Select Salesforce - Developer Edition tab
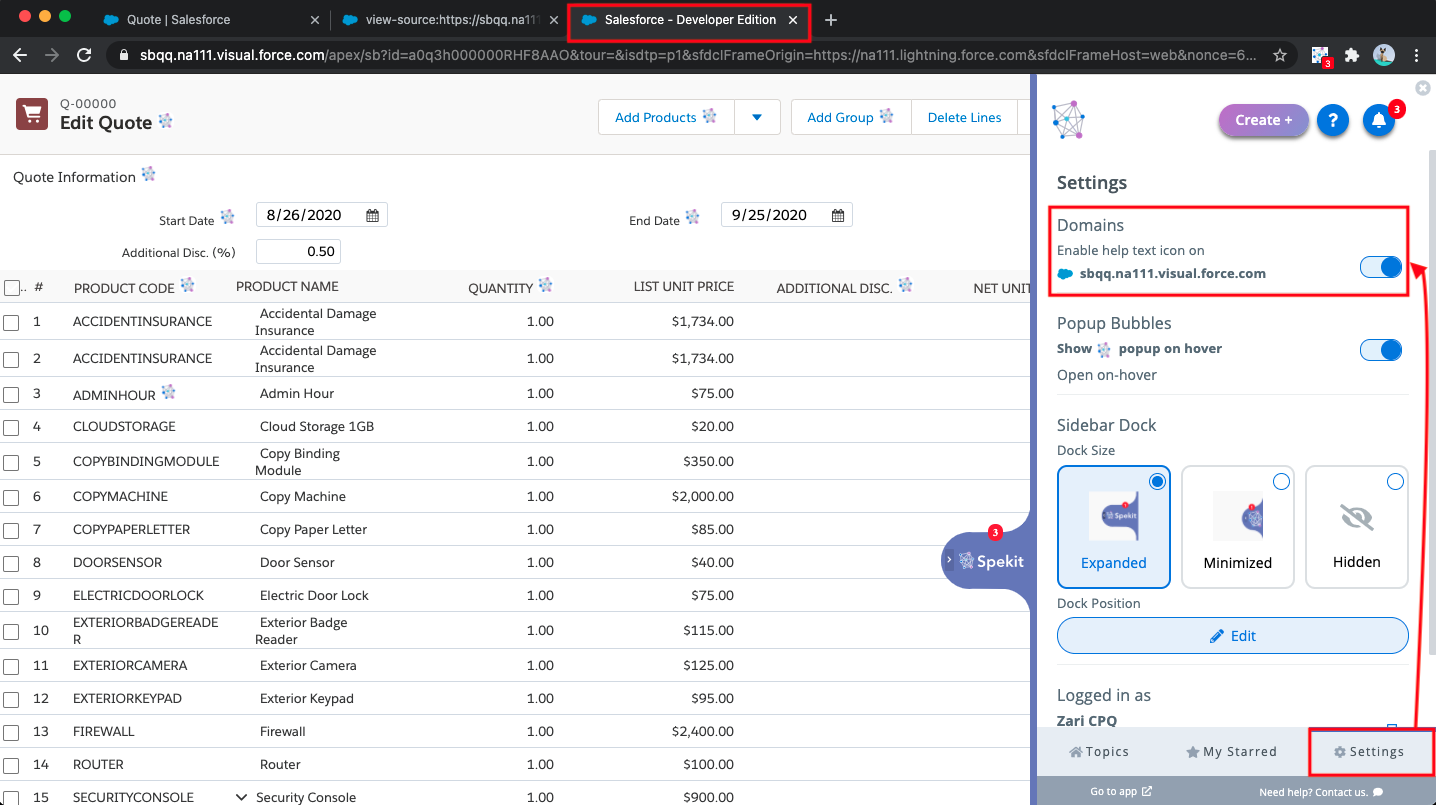The width and height of the screenshot is (1436, 805). 690,20
